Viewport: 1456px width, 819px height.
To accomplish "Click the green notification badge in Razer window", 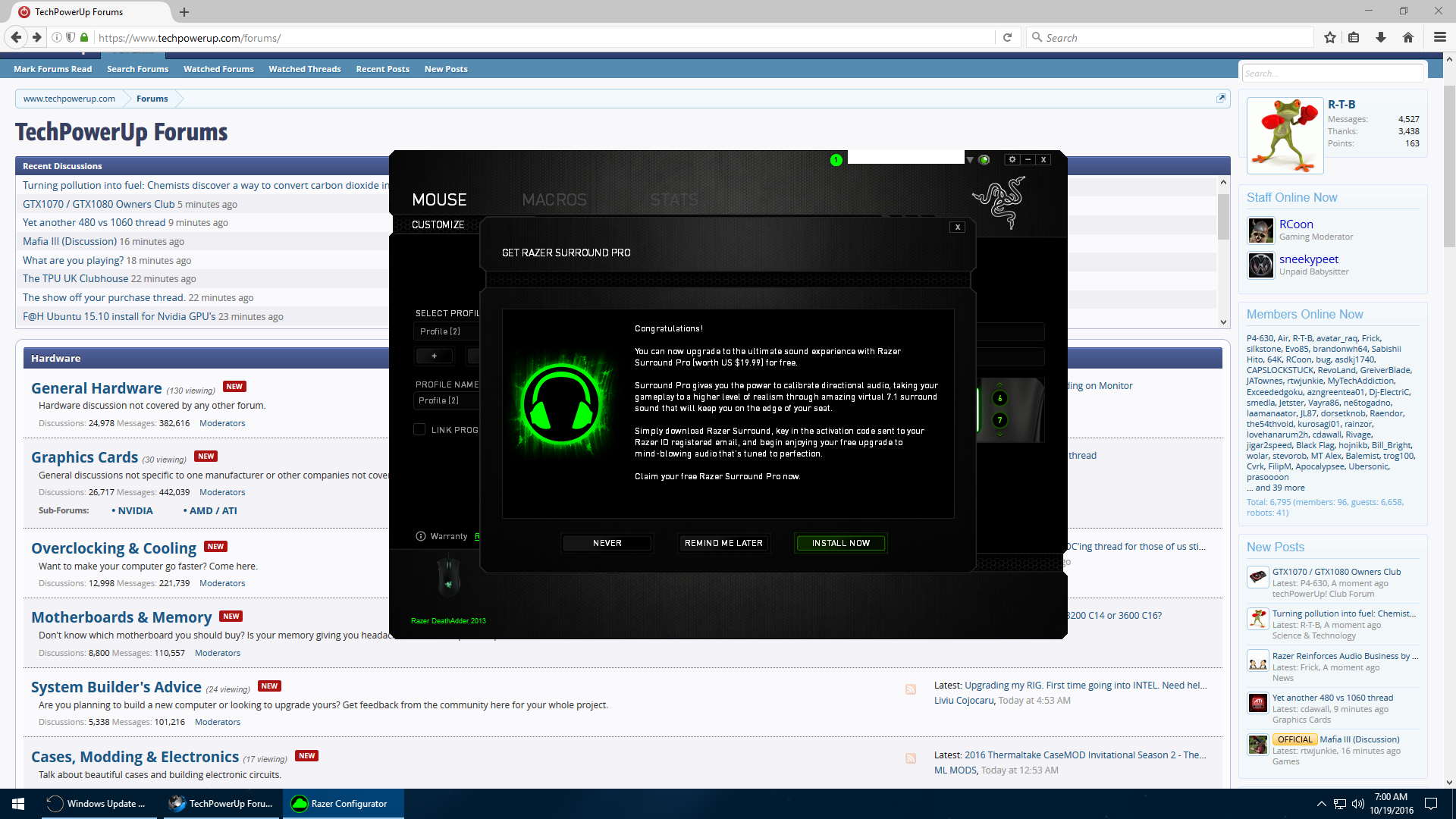I will [836, 159].
